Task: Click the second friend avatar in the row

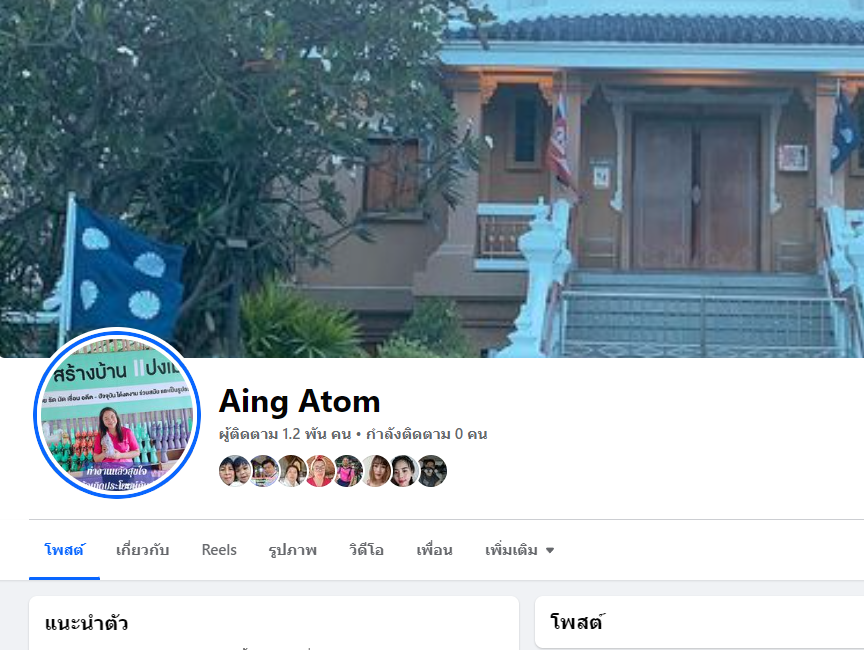Action: coord(264,471)
